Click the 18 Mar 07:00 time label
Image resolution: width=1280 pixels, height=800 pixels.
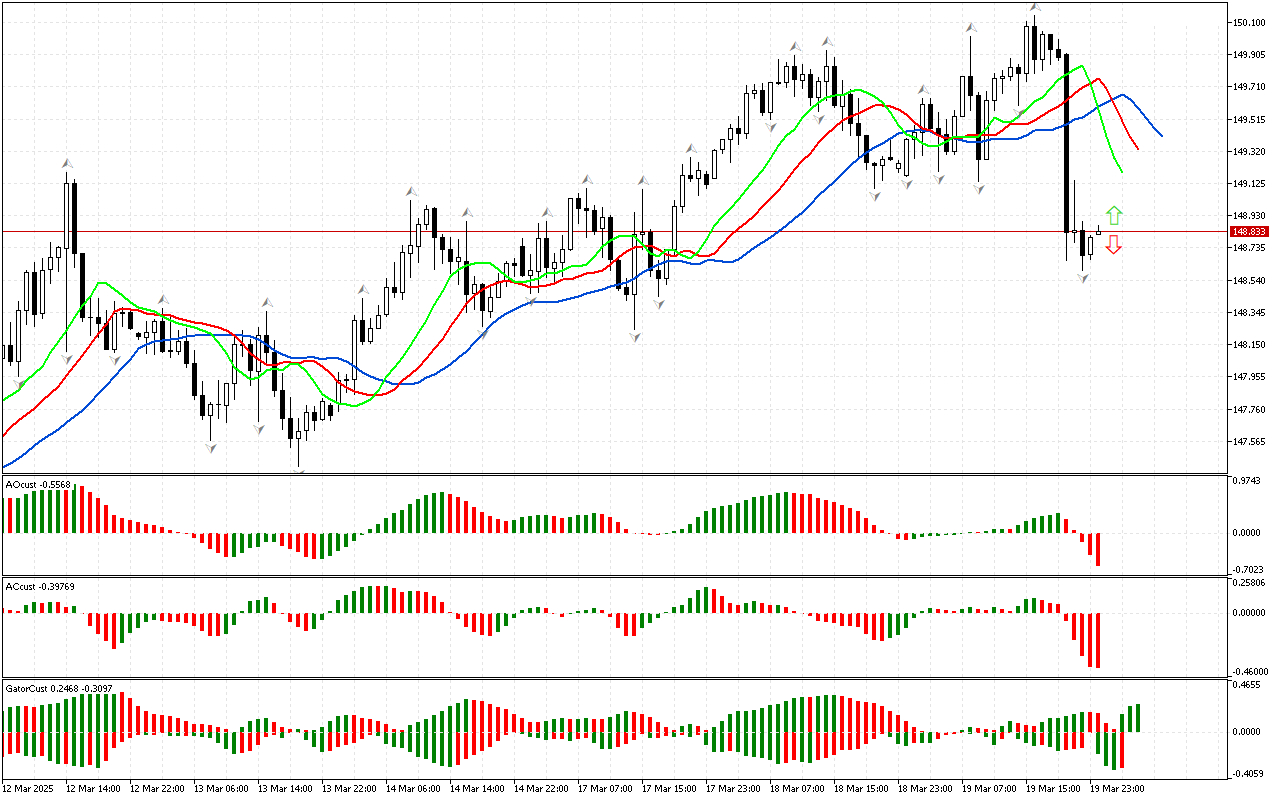(x=797, y=789)
